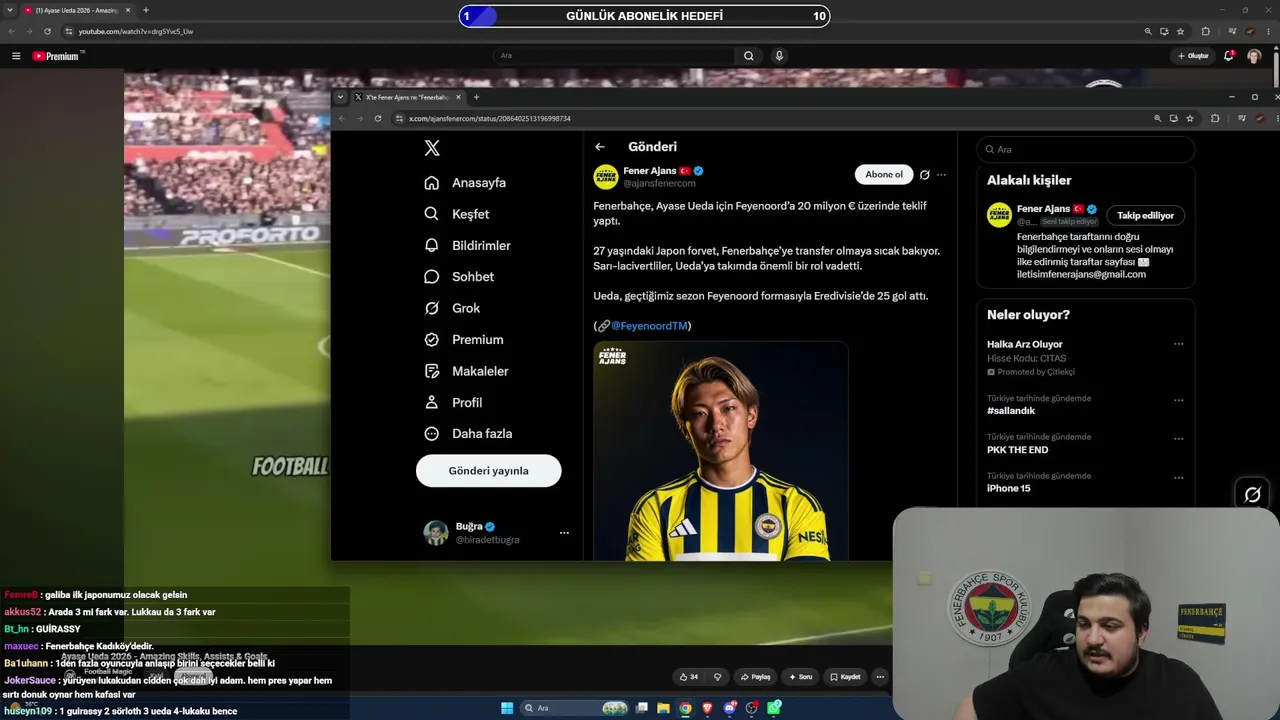Screen dimensions: 1280x720
Task: Open the video's more actions ellipsis
Action: pos(880,677)
